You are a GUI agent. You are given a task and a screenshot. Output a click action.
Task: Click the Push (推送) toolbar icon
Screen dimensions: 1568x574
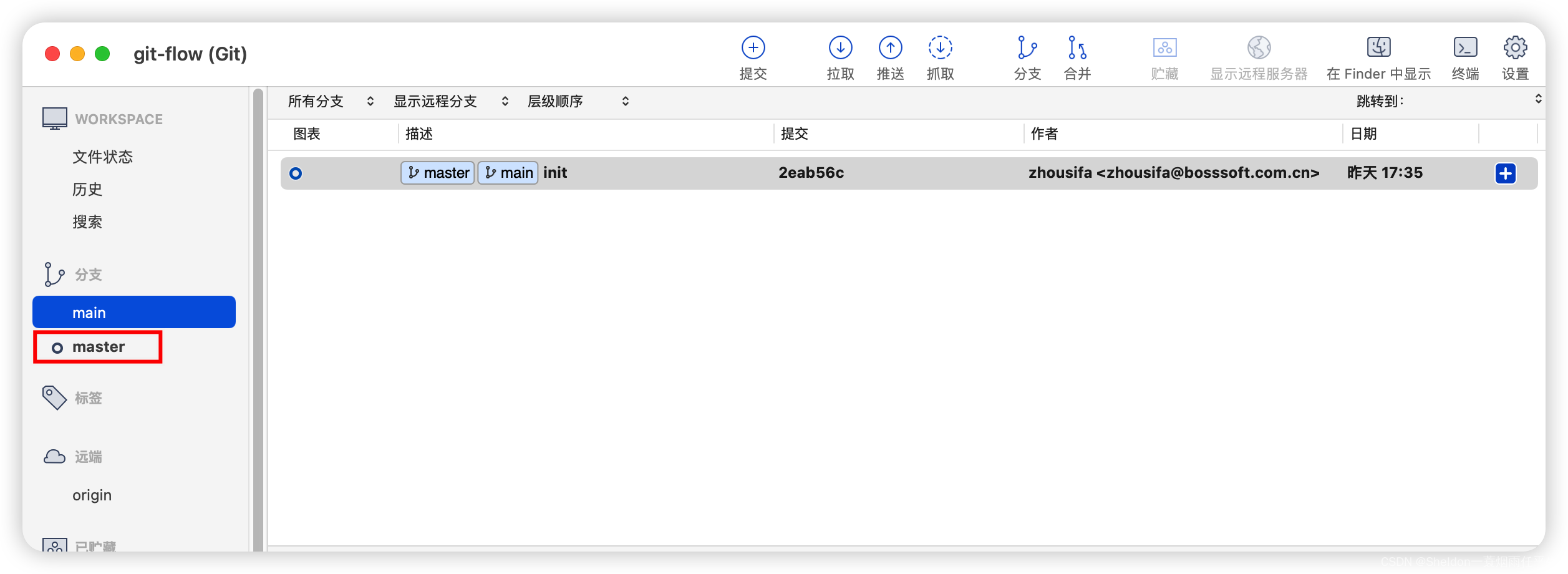tap(890, 47)
